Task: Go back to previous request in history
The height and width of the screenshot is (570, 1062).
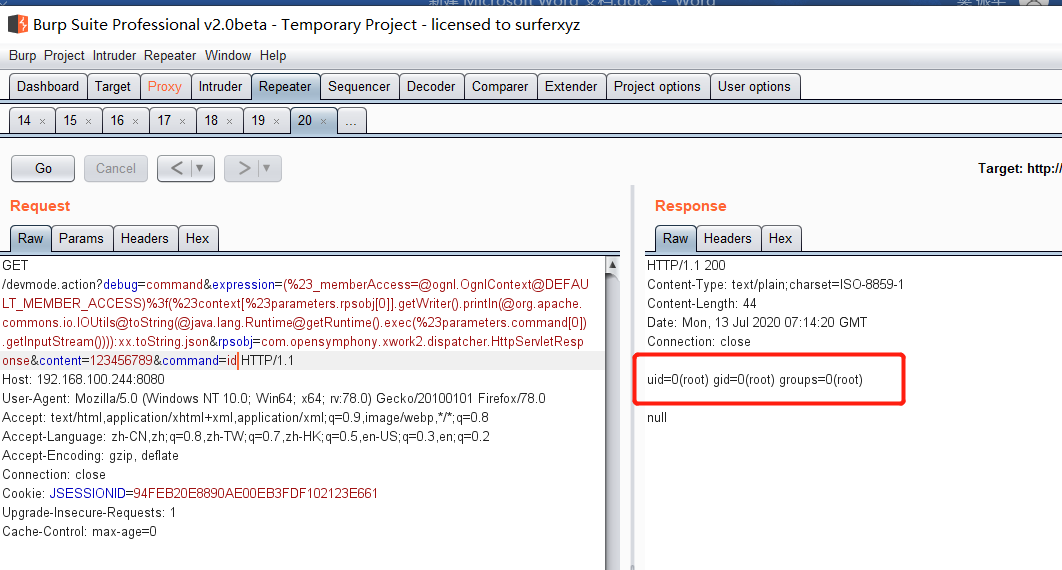Action: point(176,168)
